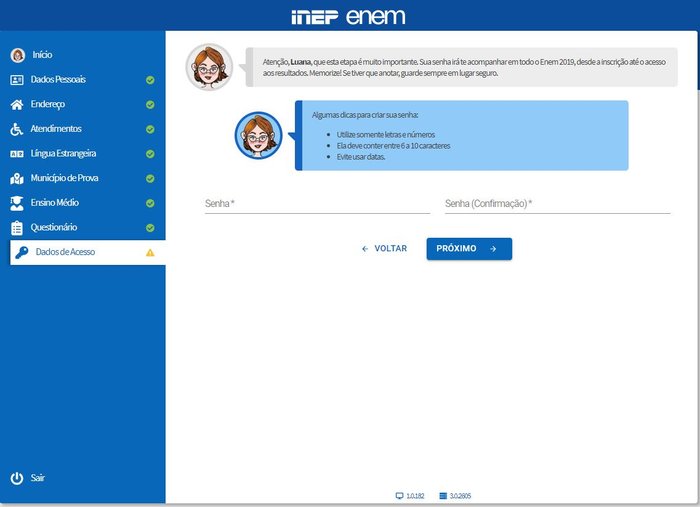Click the heading 'Algumas dicas para criar sua senha:'
700x507 pixels.
click(x=365, y=115)
